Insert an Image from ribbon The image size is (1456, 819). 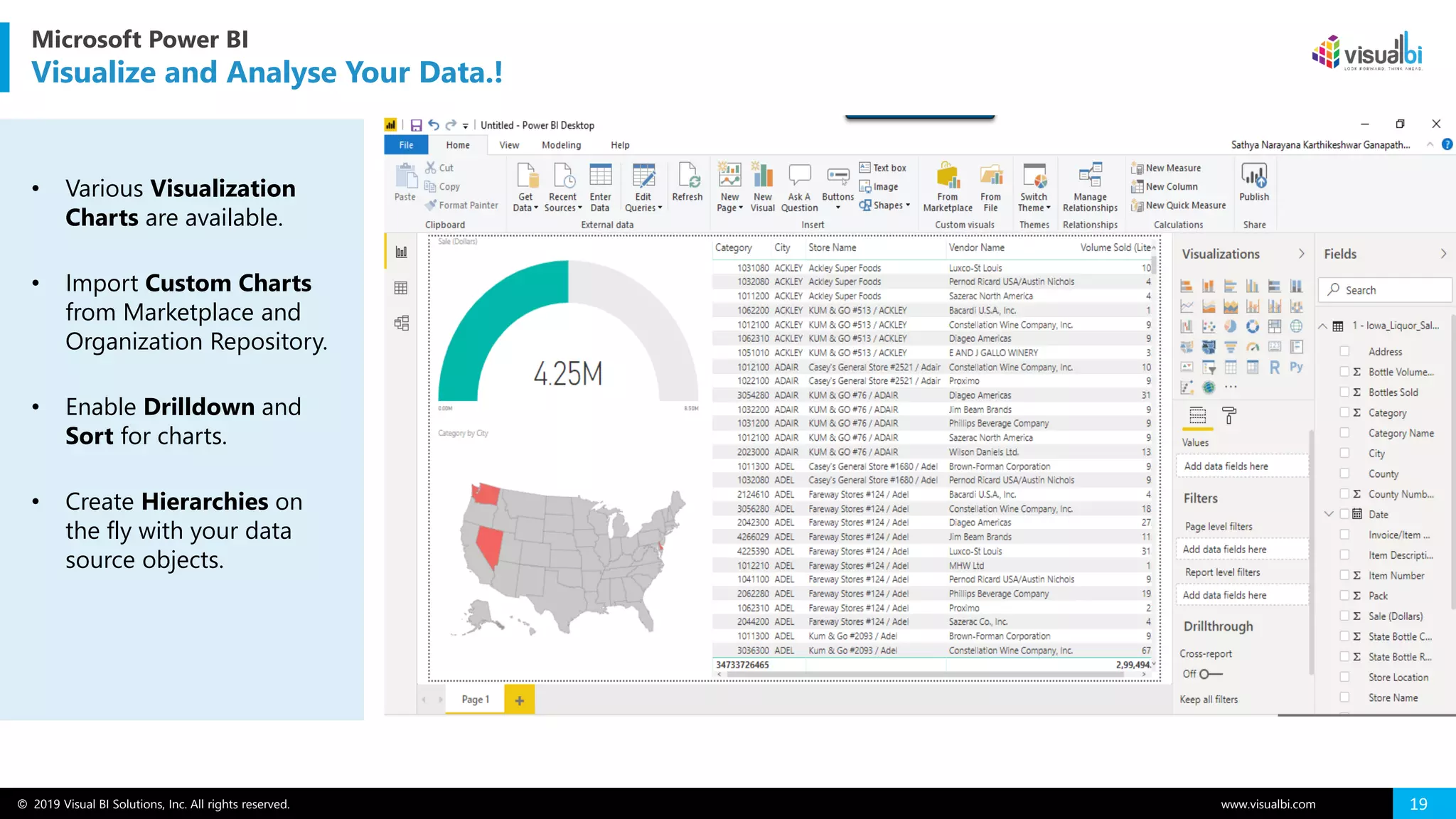tap(879, 187)
